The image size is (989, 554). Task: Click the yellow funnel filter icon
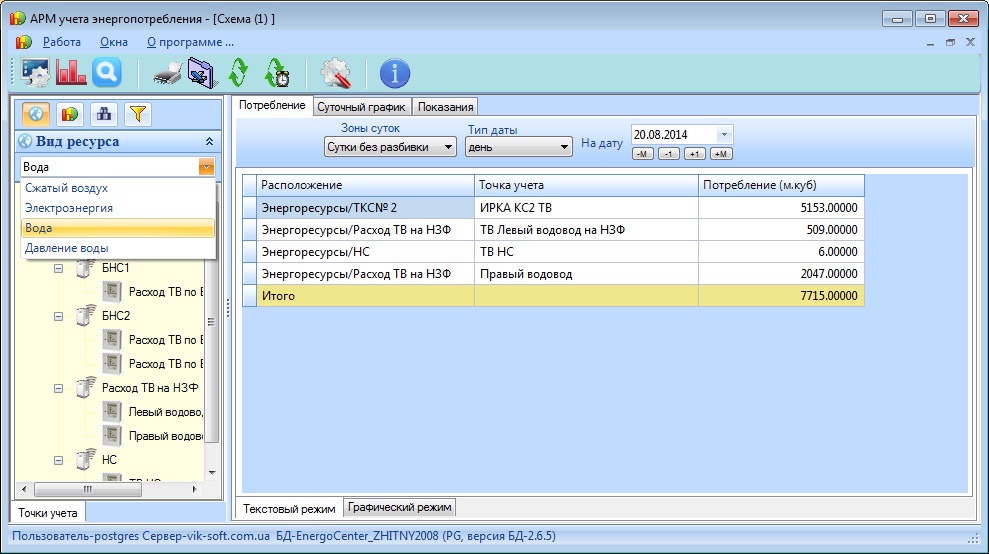pyautogui.click(x=137, y=114)
